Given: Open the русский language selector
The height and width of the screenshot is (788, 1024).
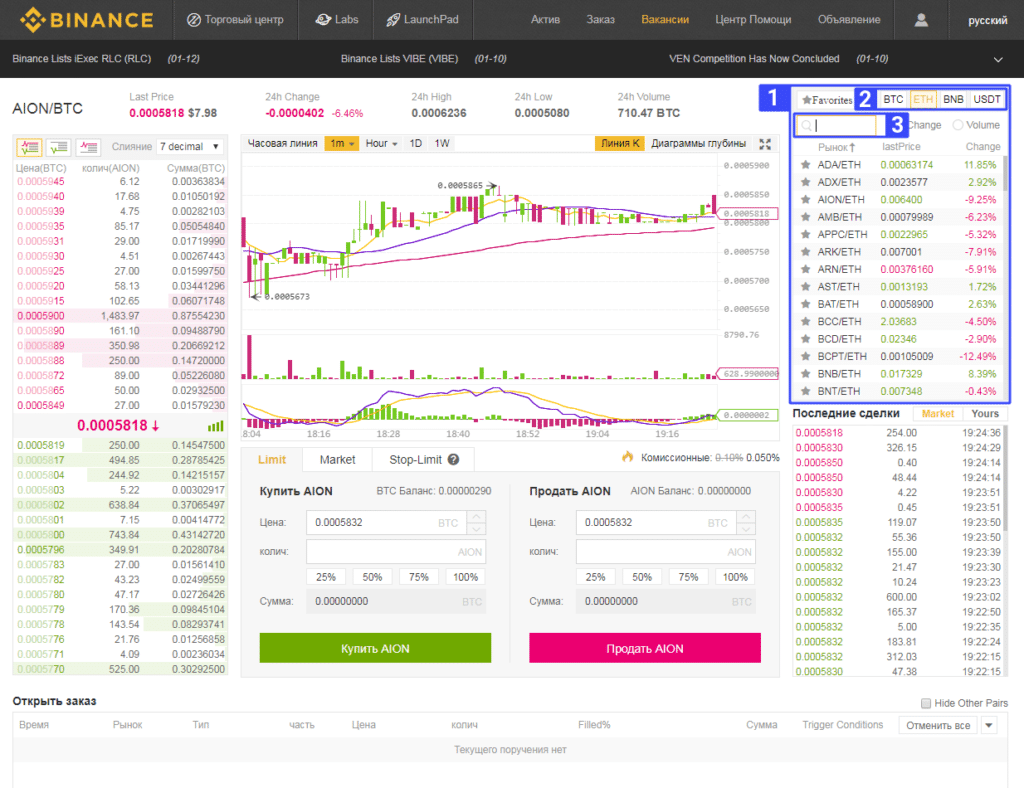Looking at the screenshot, I should [987, 20].
